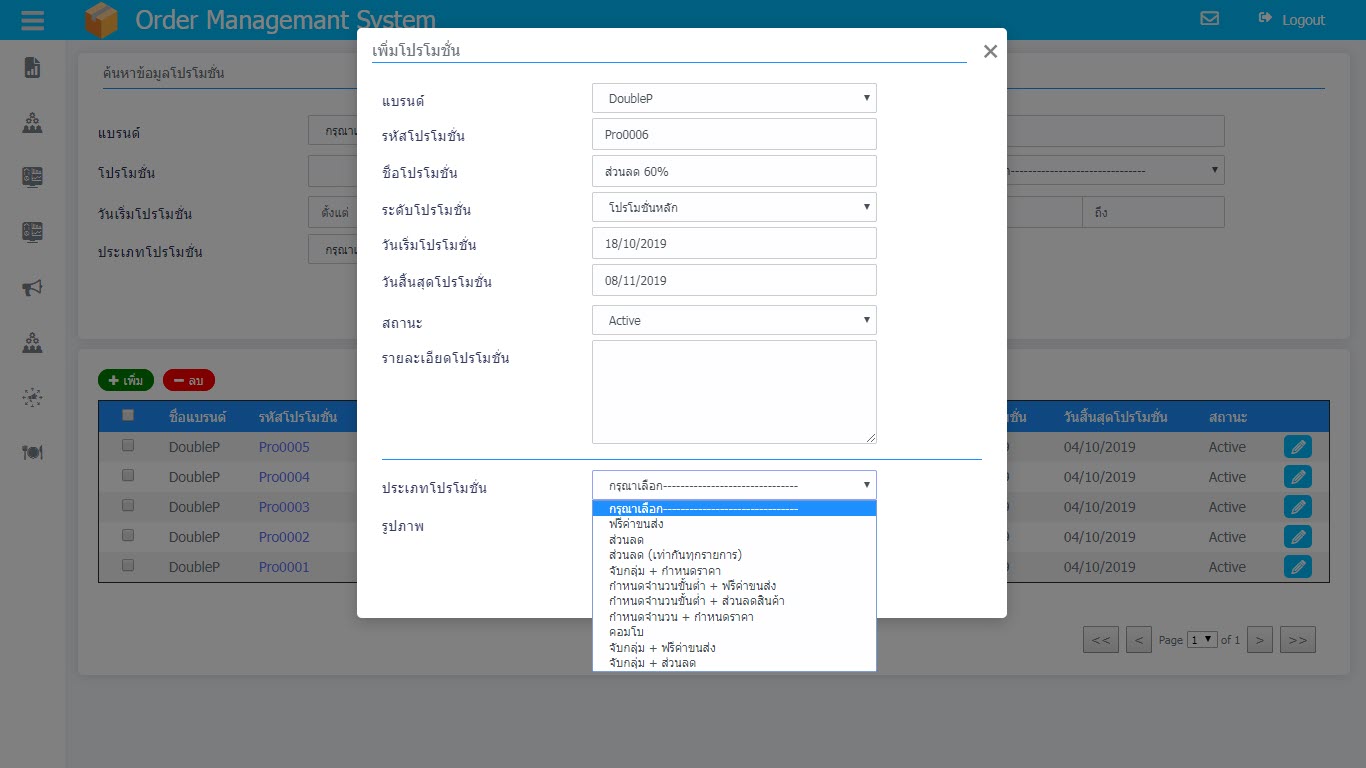The width and height of the screenshot is (1366, 768).
Task: Select the กำหนดจำนวน + กำหนดราคา option
Action: [734, 617]
